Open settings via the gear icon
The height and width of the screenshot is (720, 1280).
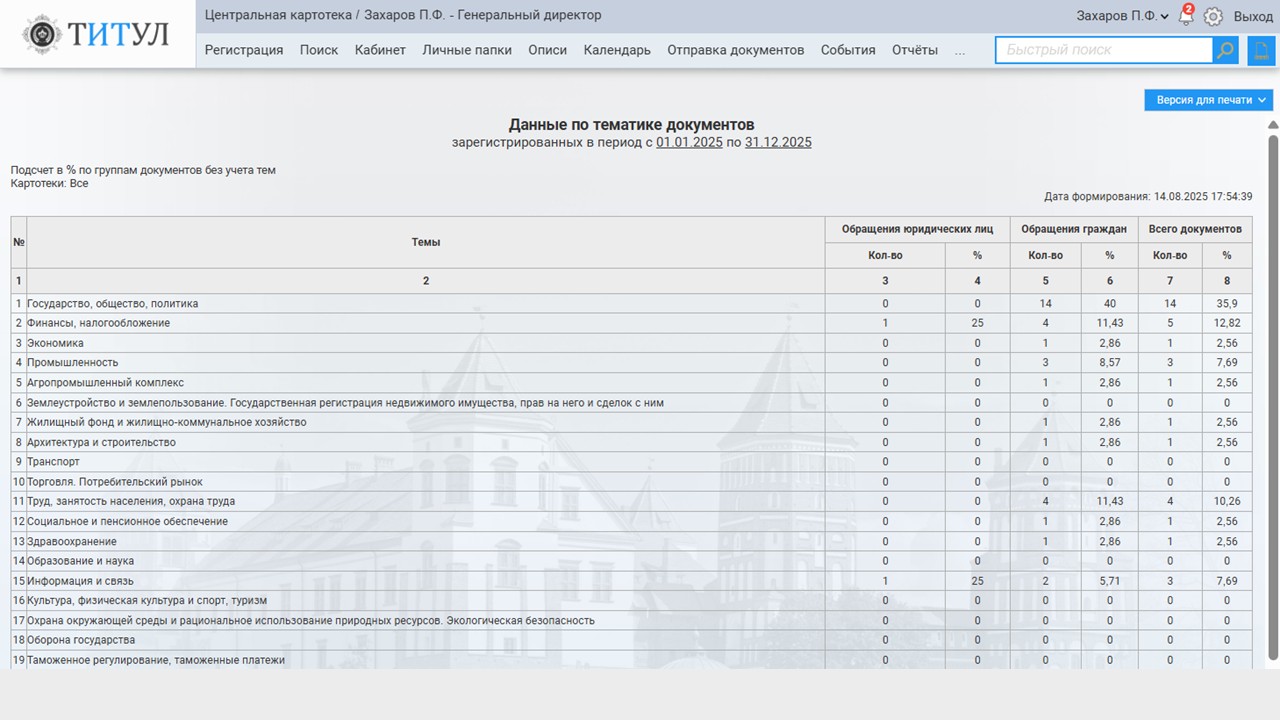coord(1213,16)
